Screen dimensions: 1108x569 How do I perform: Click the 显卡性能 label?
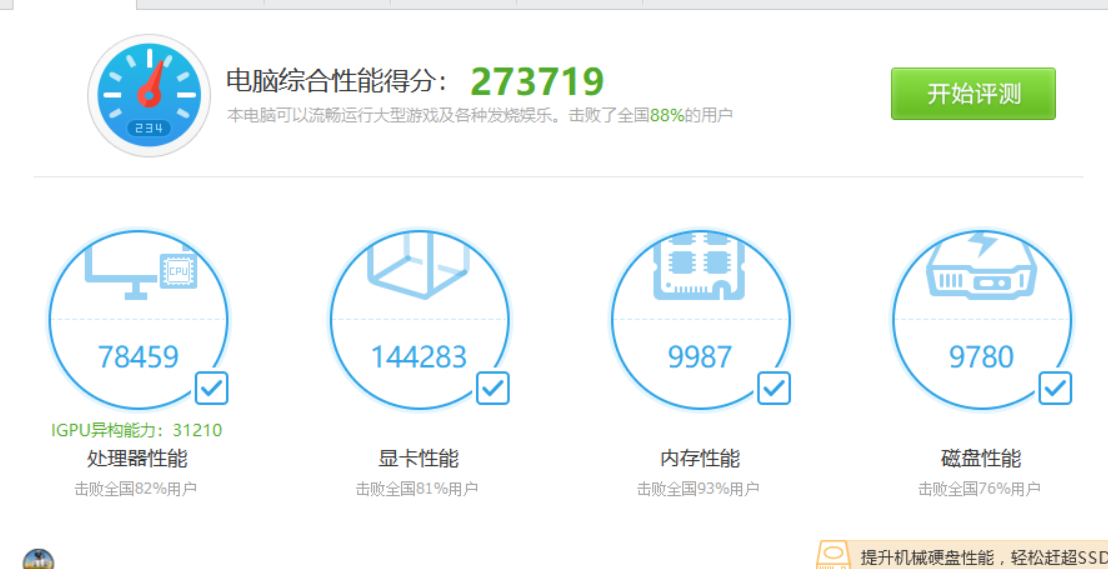click(x=418, y=459)
